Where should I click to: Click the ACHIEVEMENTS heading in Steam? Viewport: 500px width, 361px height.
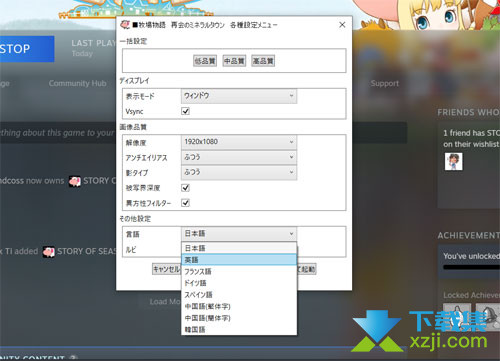468,236
